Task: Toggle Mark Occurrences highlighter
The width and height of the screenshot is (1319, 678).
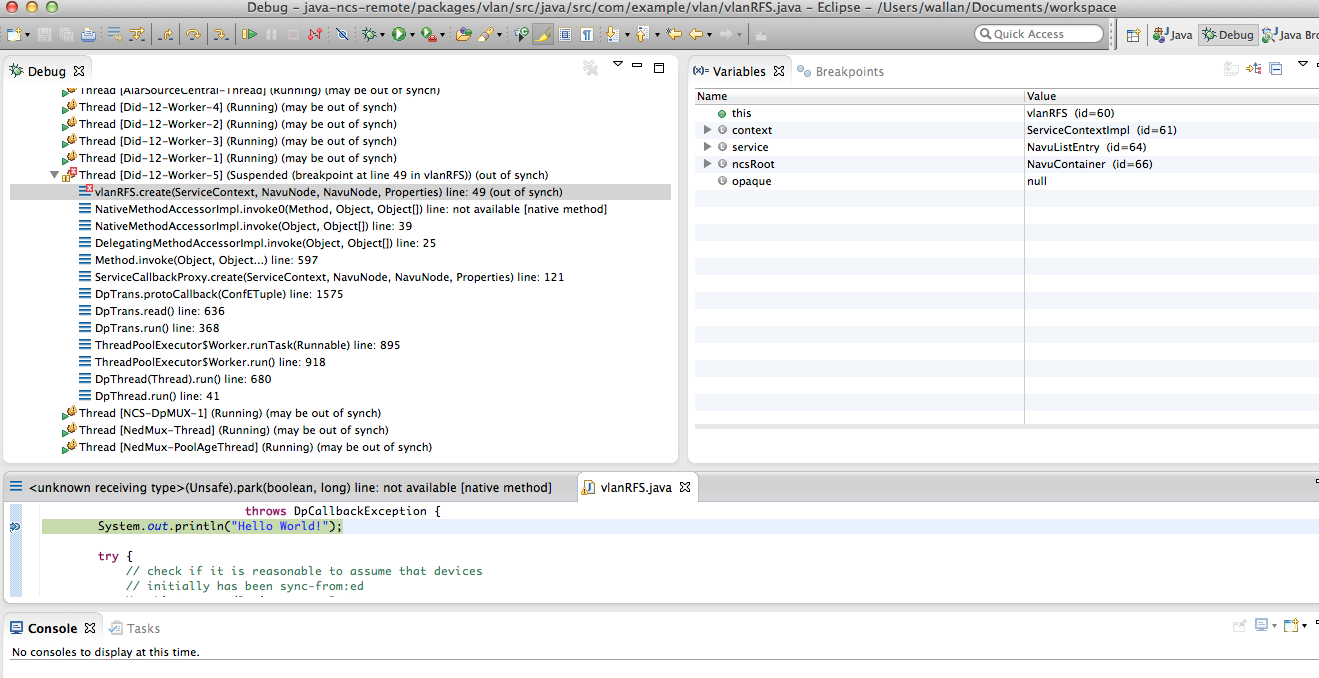Action: coord(543,35)
